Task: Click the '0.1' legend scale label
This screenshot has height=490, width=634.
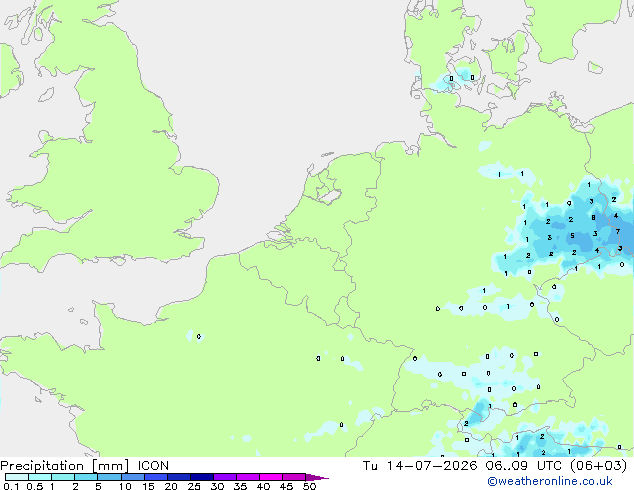Action: tap(11, 486)
